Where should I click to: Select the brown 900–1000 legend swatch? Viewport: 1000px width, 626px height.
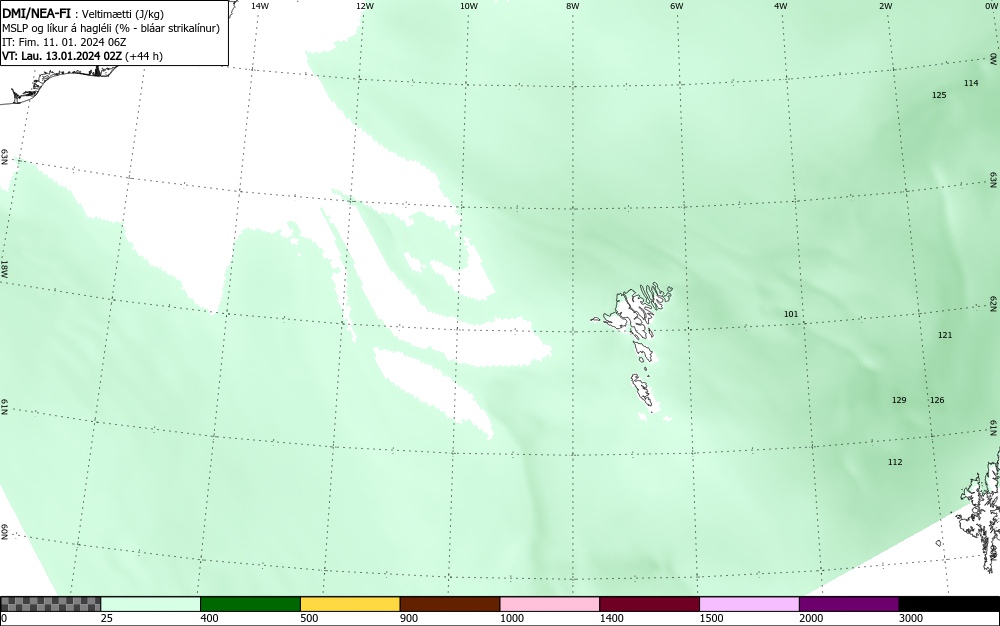[x=450, y=604]
